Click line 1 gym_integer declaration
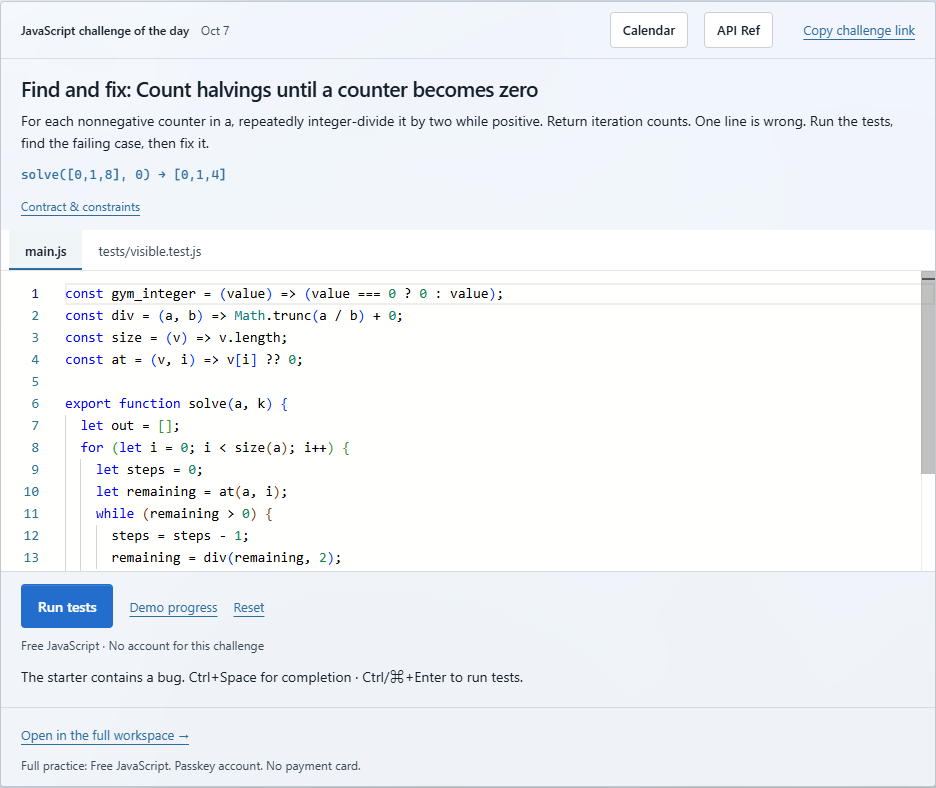The width and height of the screenshot is (936, 788). (284, 294)
